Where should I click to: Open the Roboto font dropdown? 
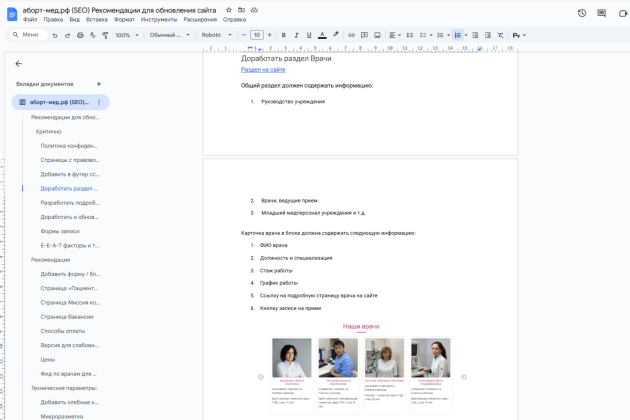[x=216, y=35]
